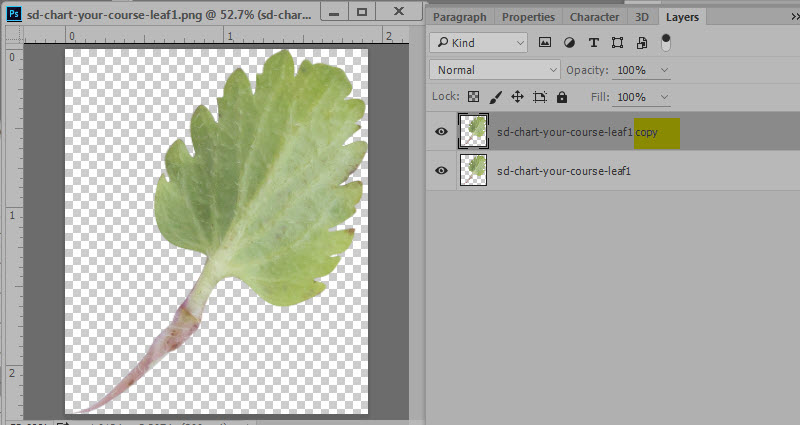
Task: Filter layers by shape layer icon
Action: (618, 43)
